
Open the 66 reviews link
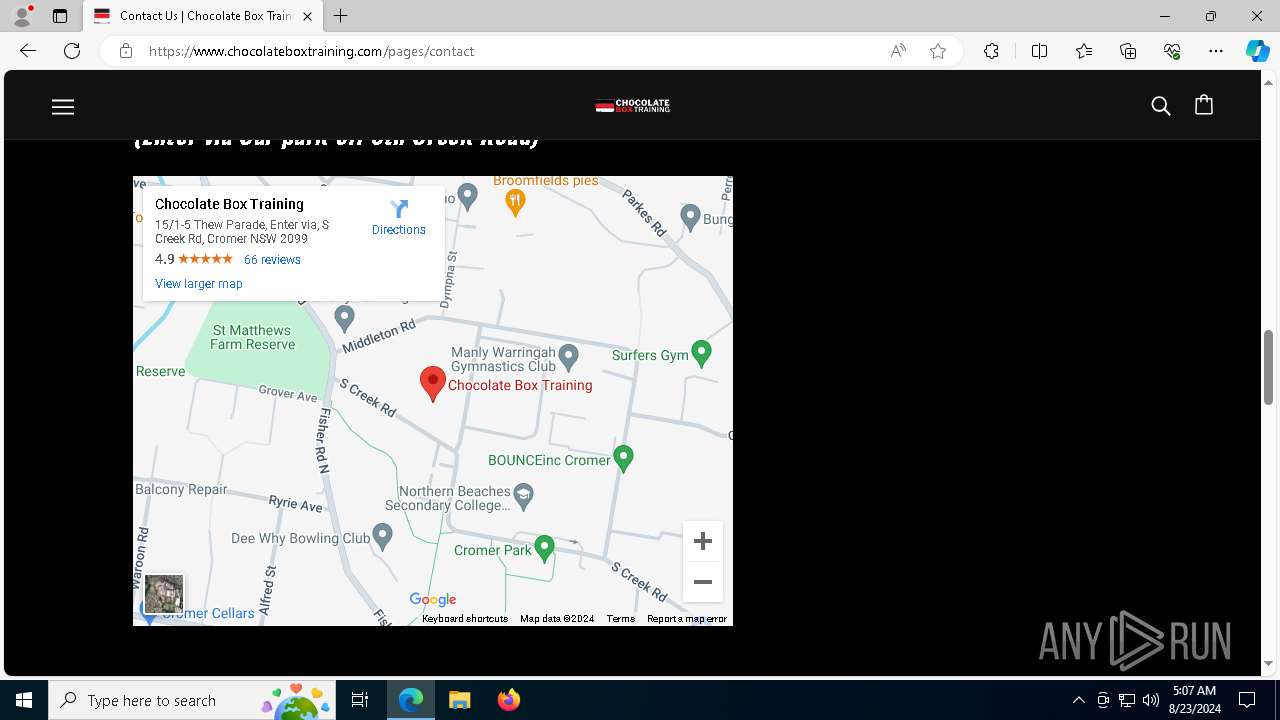272,260
